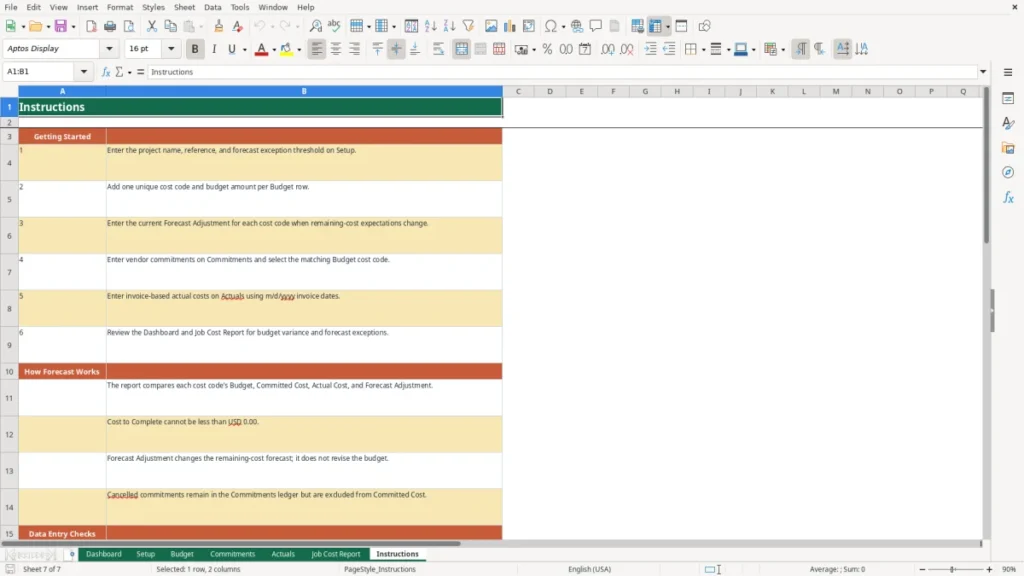This screenshot has height=576, width=1024.
Task: Open the Sidebar Properties deck
Action: coord(1008,98)
